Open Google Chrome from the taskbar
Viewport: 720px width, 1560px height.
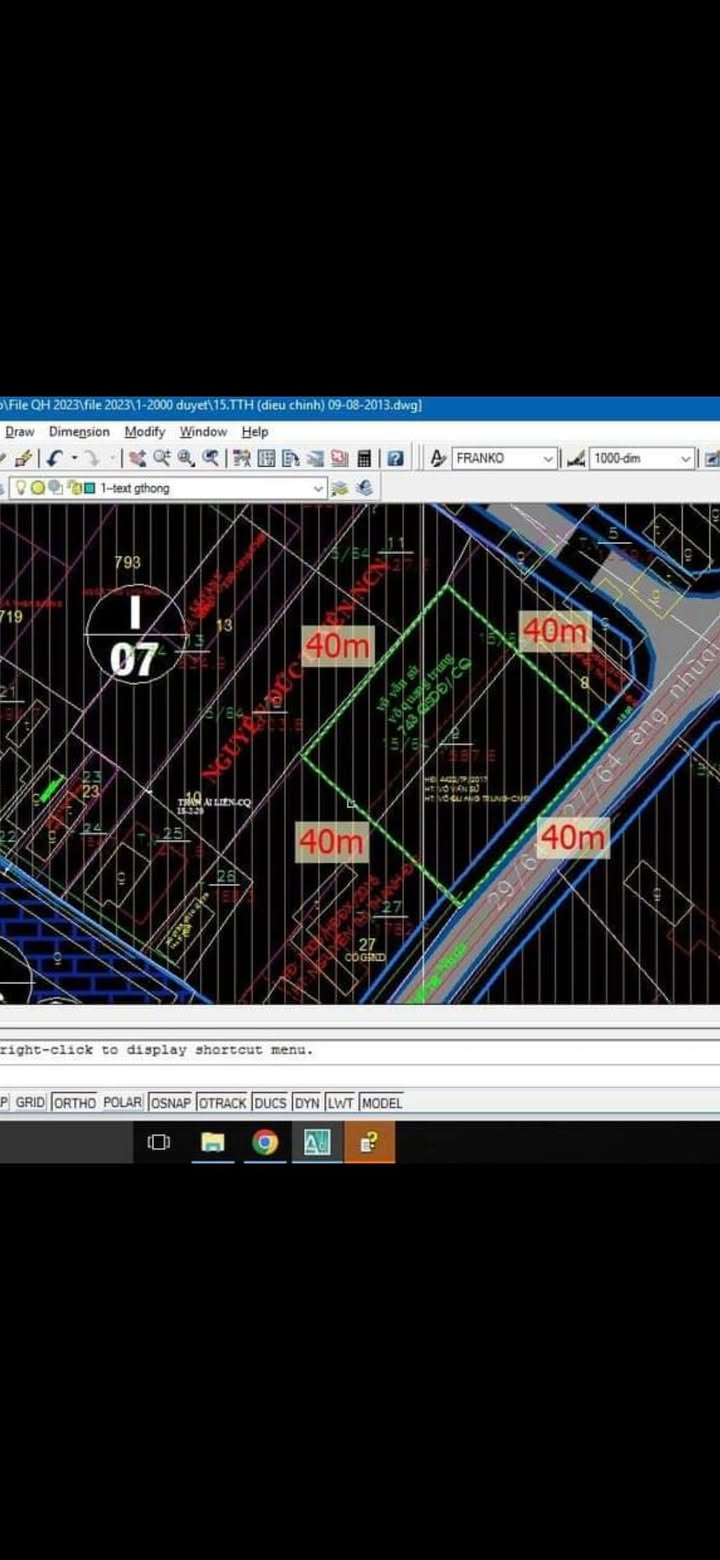coord(265,1142)
